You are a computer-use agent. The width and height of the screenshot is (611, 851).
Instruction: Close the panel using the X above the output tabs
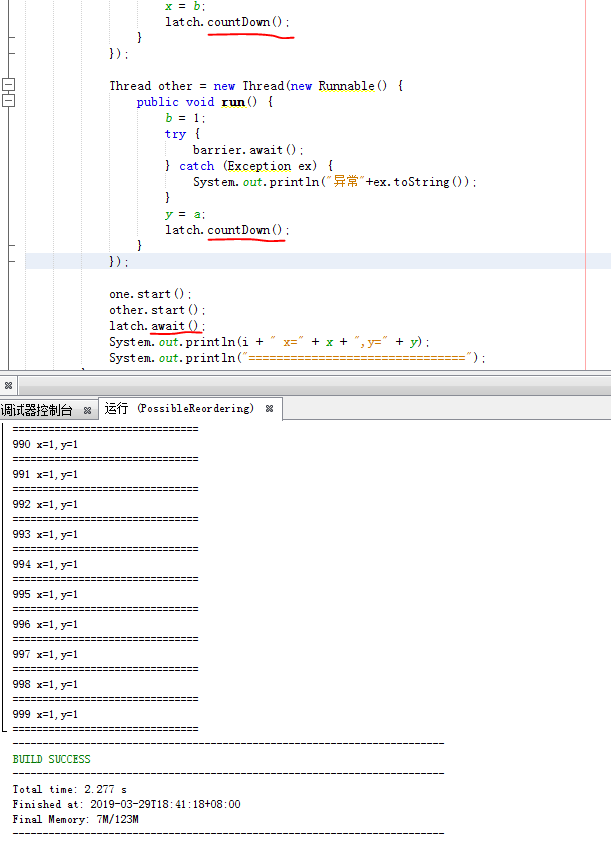click(x=8, y=385)
